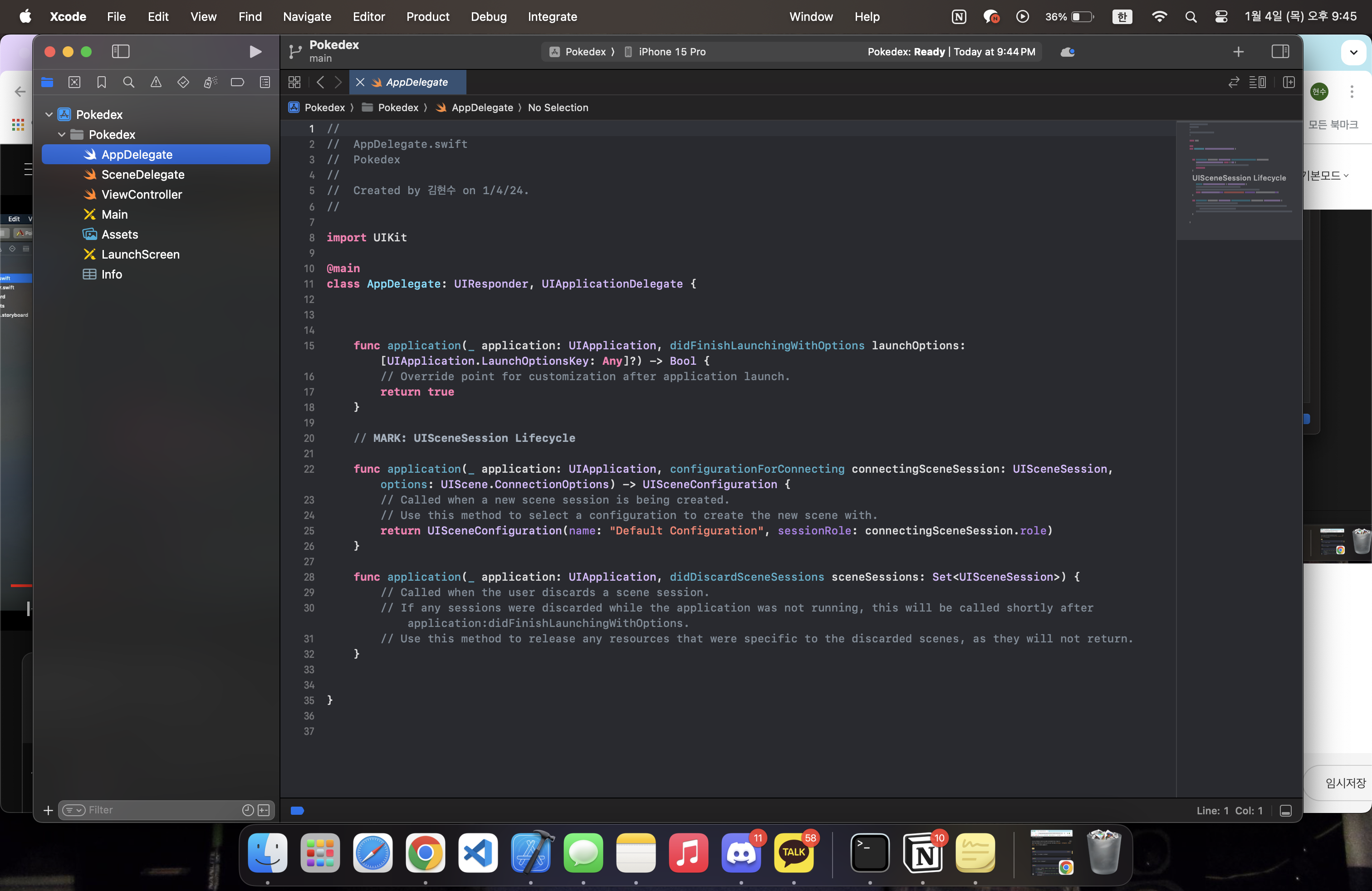Viewport: 1372px width, 891px height.
Task: Open the Product menu
Action: pos(427,17)
